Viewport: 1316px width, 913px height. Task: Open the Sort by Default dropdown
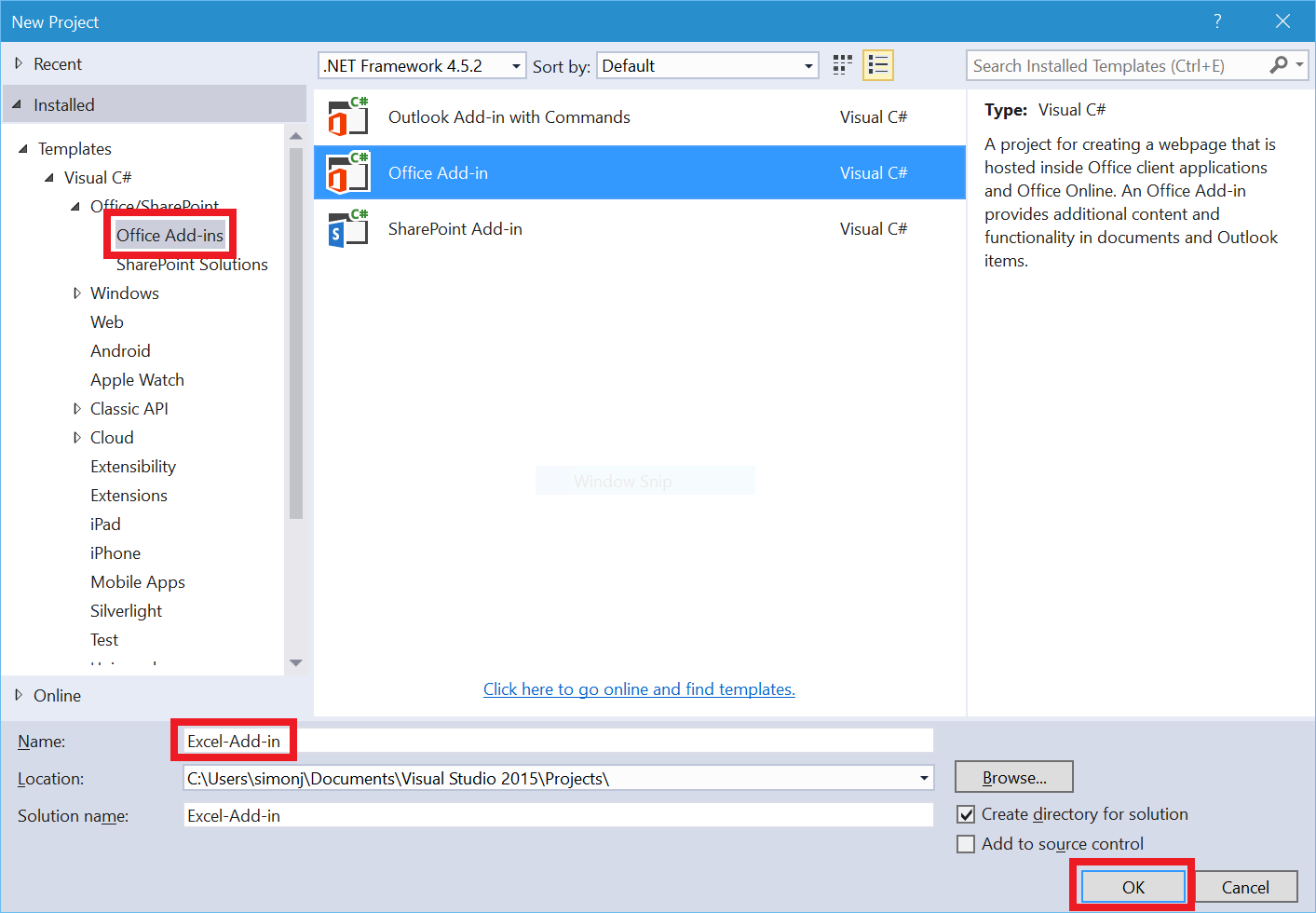tap(808, 66)
